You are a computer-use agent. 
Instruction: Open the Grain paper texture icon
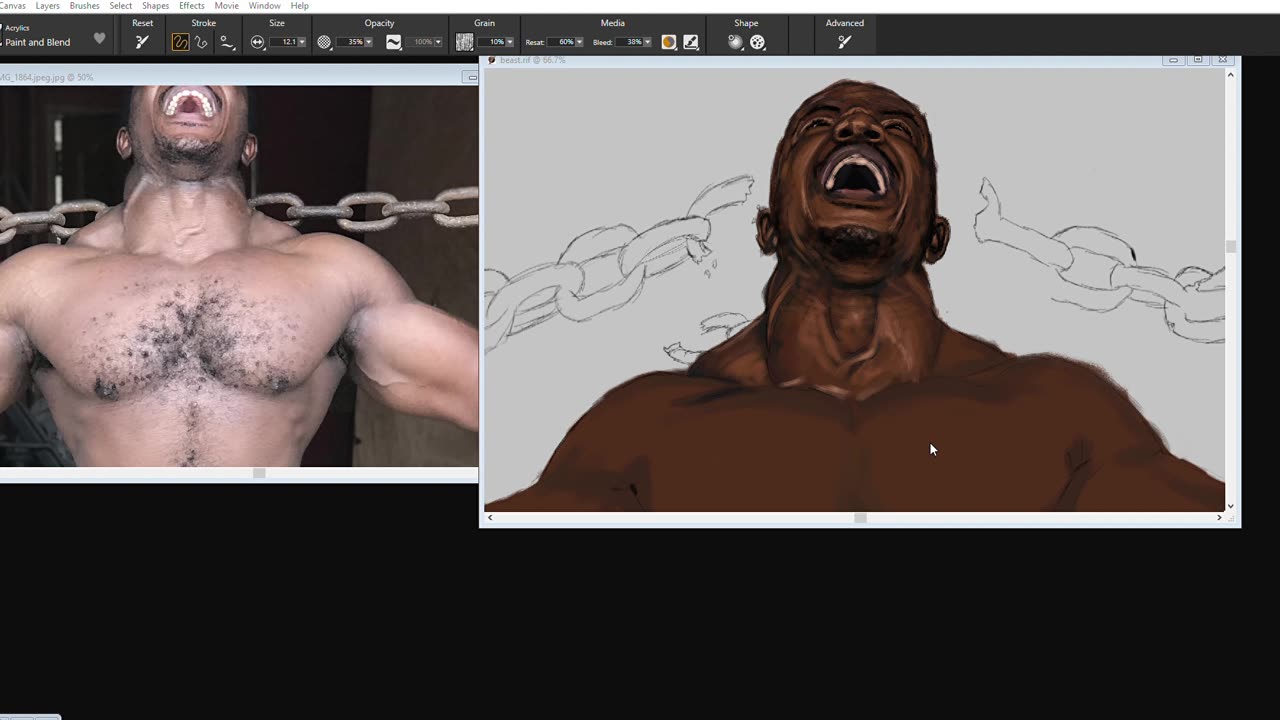(465, 42)
